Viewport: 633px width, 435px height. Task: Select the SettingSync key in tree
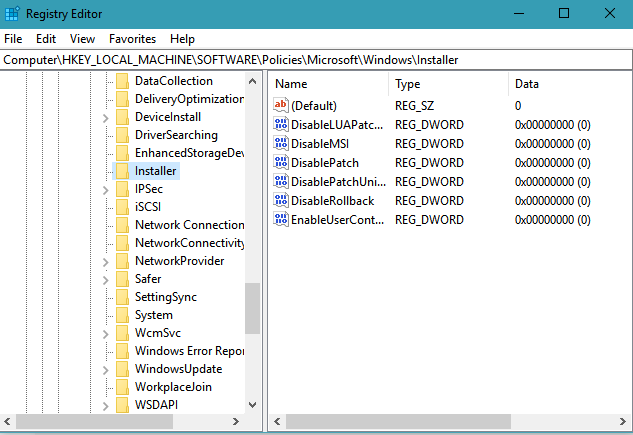(165, 297)
